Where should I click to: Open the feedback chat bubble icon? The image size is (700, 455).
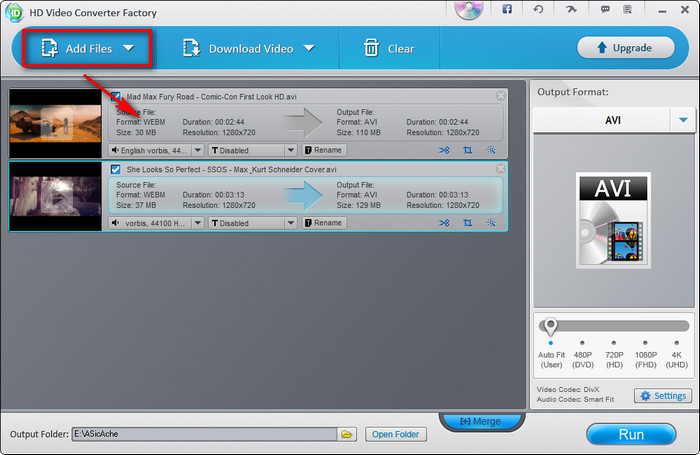pyautogui.click(x=605, y=9)
